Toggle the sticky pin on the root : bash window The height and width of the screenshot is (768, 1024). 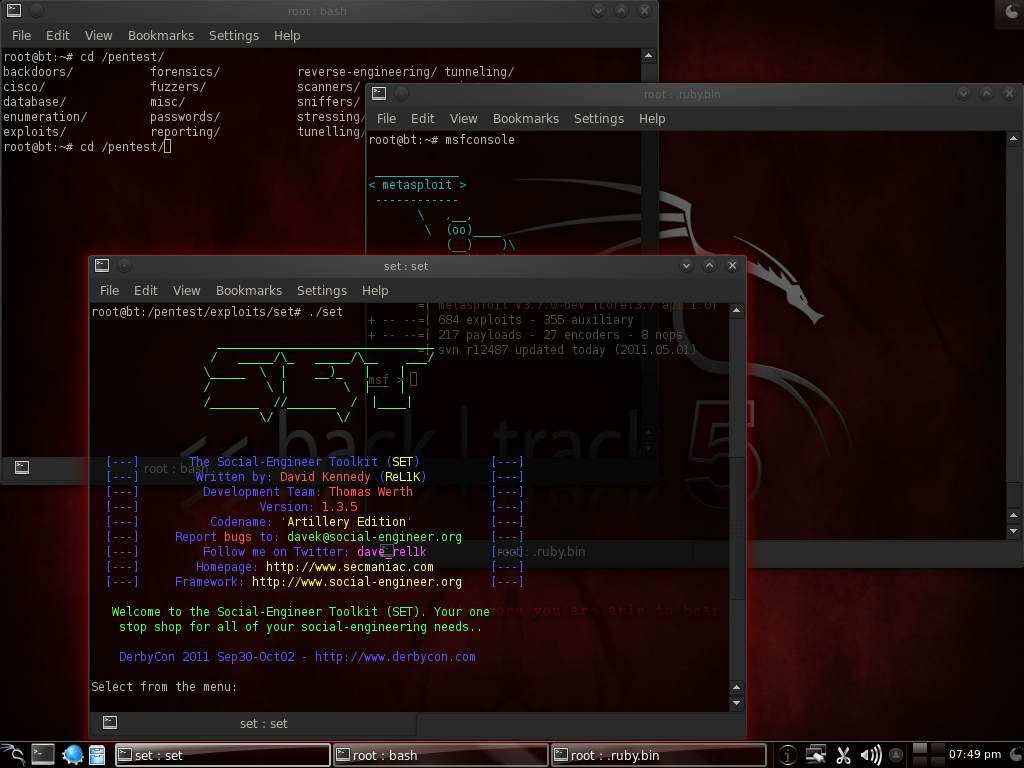(x=37, y=10)
